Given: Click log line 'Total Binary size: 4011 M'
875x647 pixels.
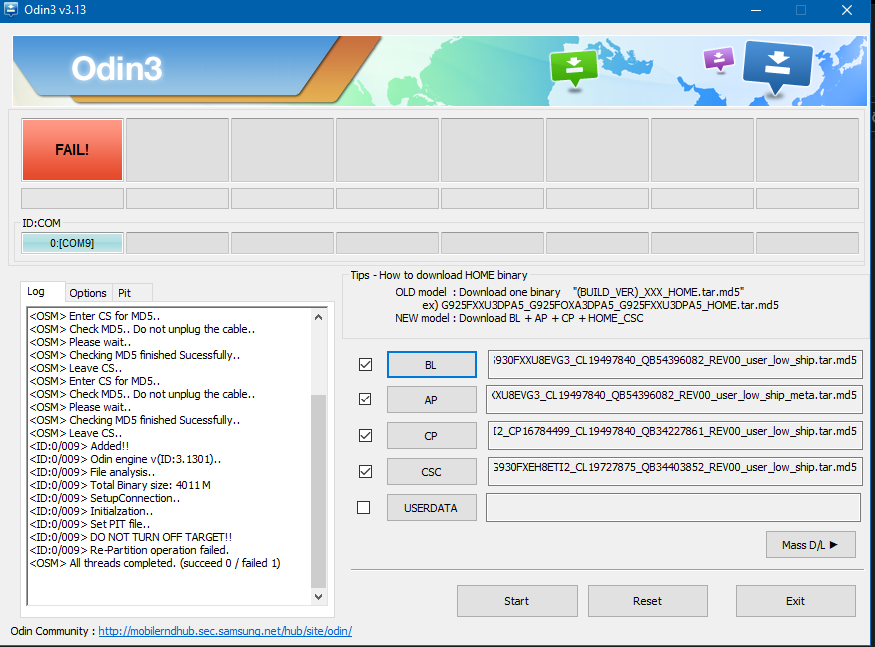Looking at the screenshot, I should pos(120,485).
